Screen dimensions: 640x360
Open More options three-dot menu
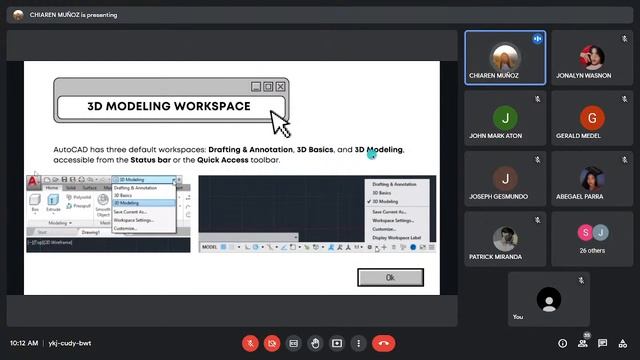(358, 343)
